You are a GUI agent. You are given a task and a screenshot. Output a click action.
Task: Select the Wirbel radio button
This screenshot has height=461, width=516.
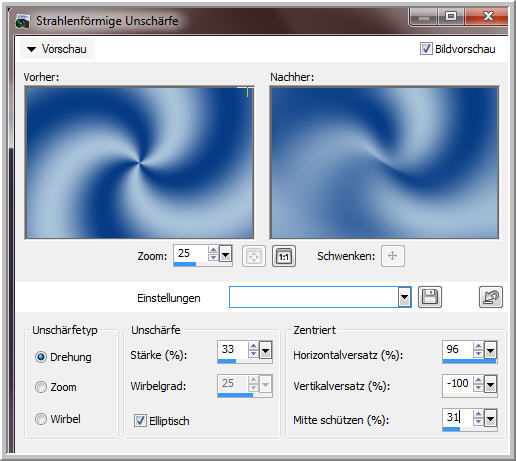41,419
